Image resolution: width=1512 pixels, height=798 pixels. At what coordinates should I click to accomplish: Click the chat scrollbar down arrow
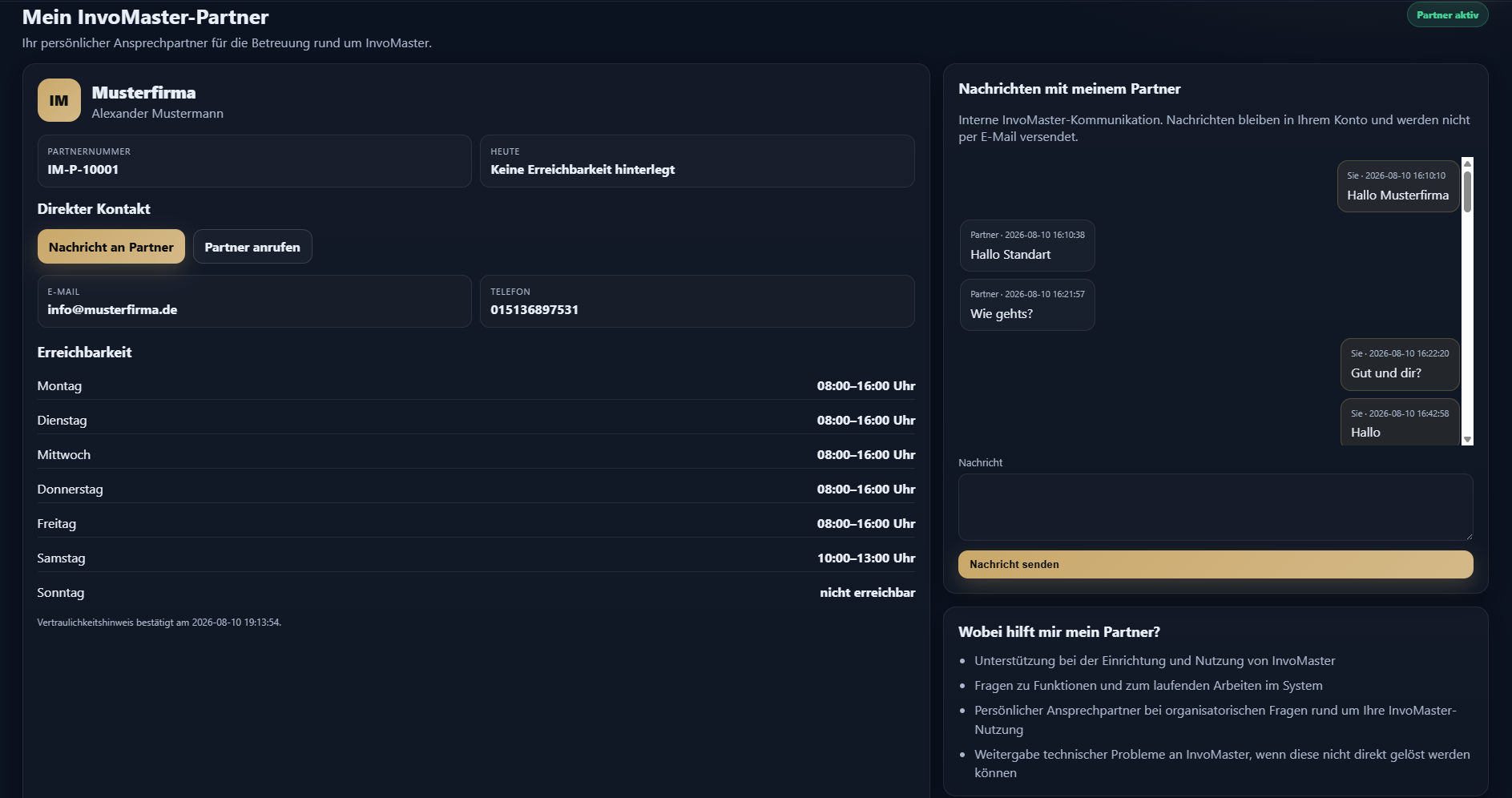click(1468, 439)
